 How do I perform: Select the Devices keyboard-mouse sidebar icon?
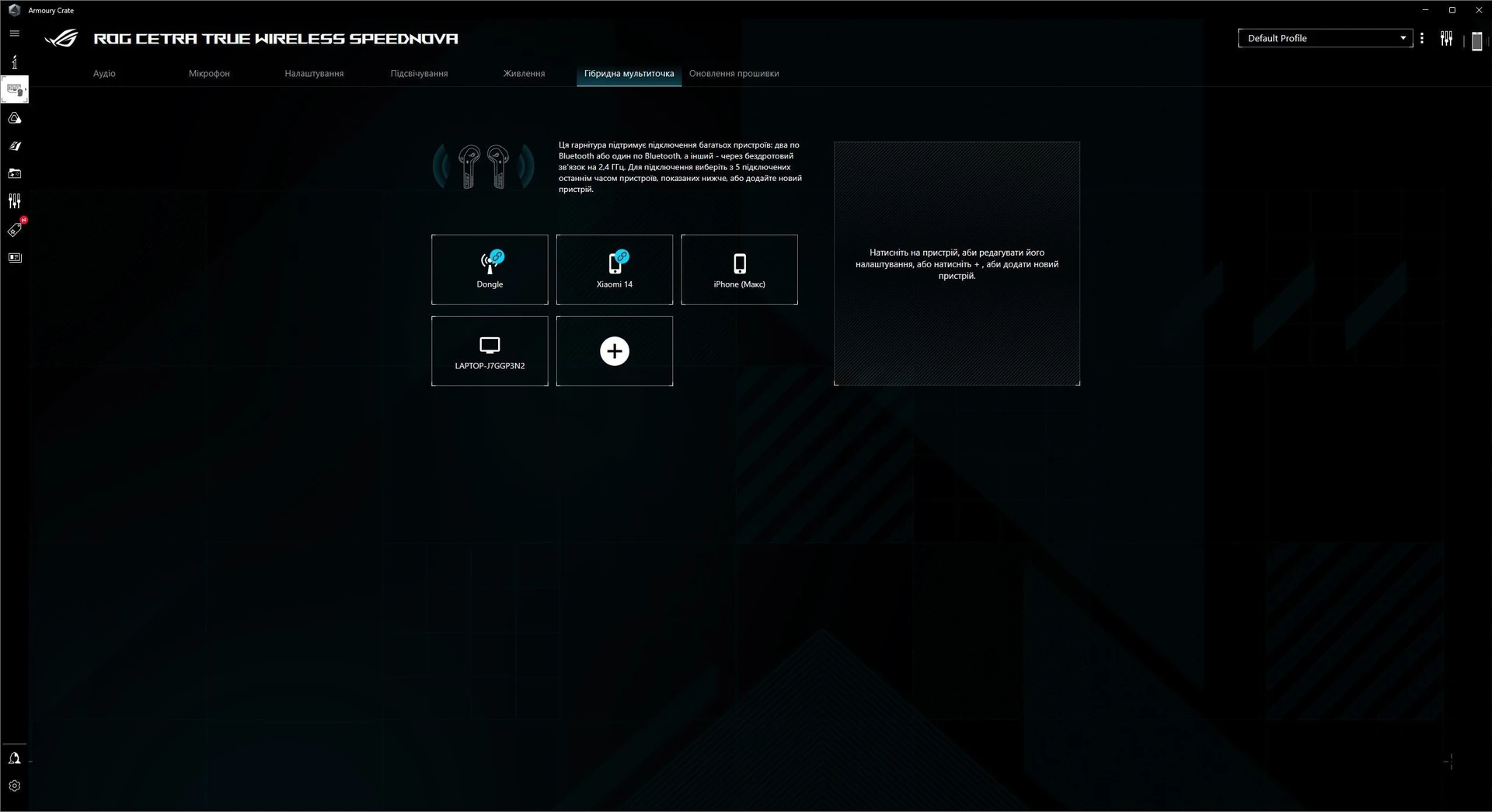(x=14, y=89)
